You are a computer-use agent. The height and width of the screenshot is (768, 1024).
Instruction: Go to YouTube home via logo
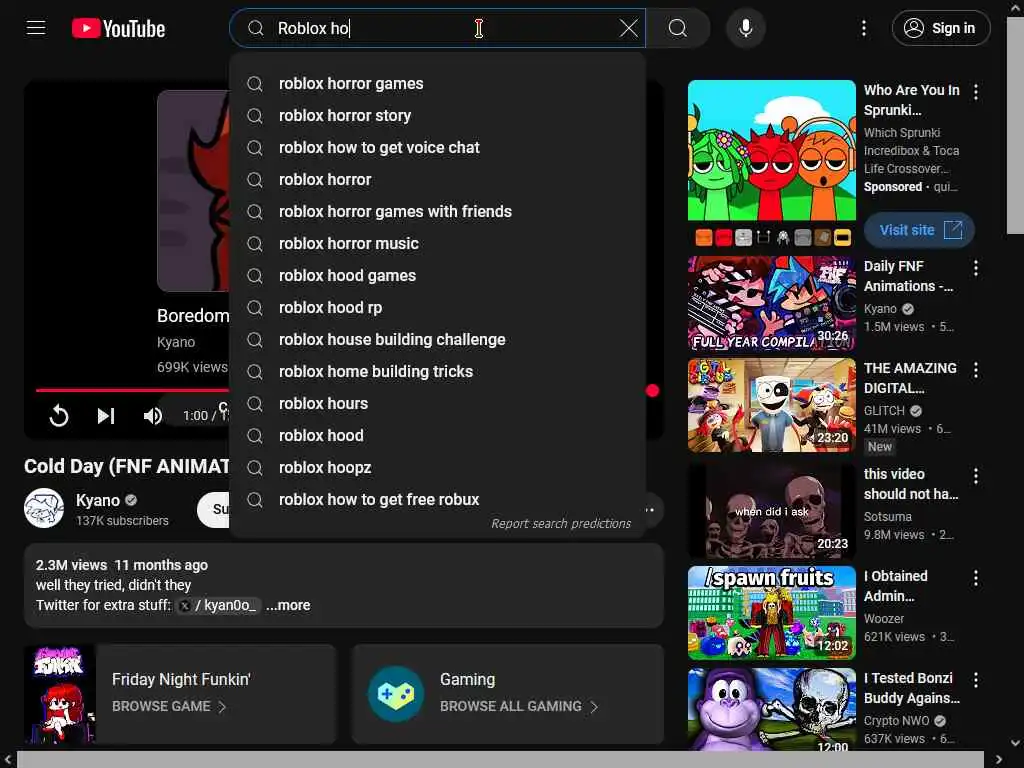pos(118,28)
